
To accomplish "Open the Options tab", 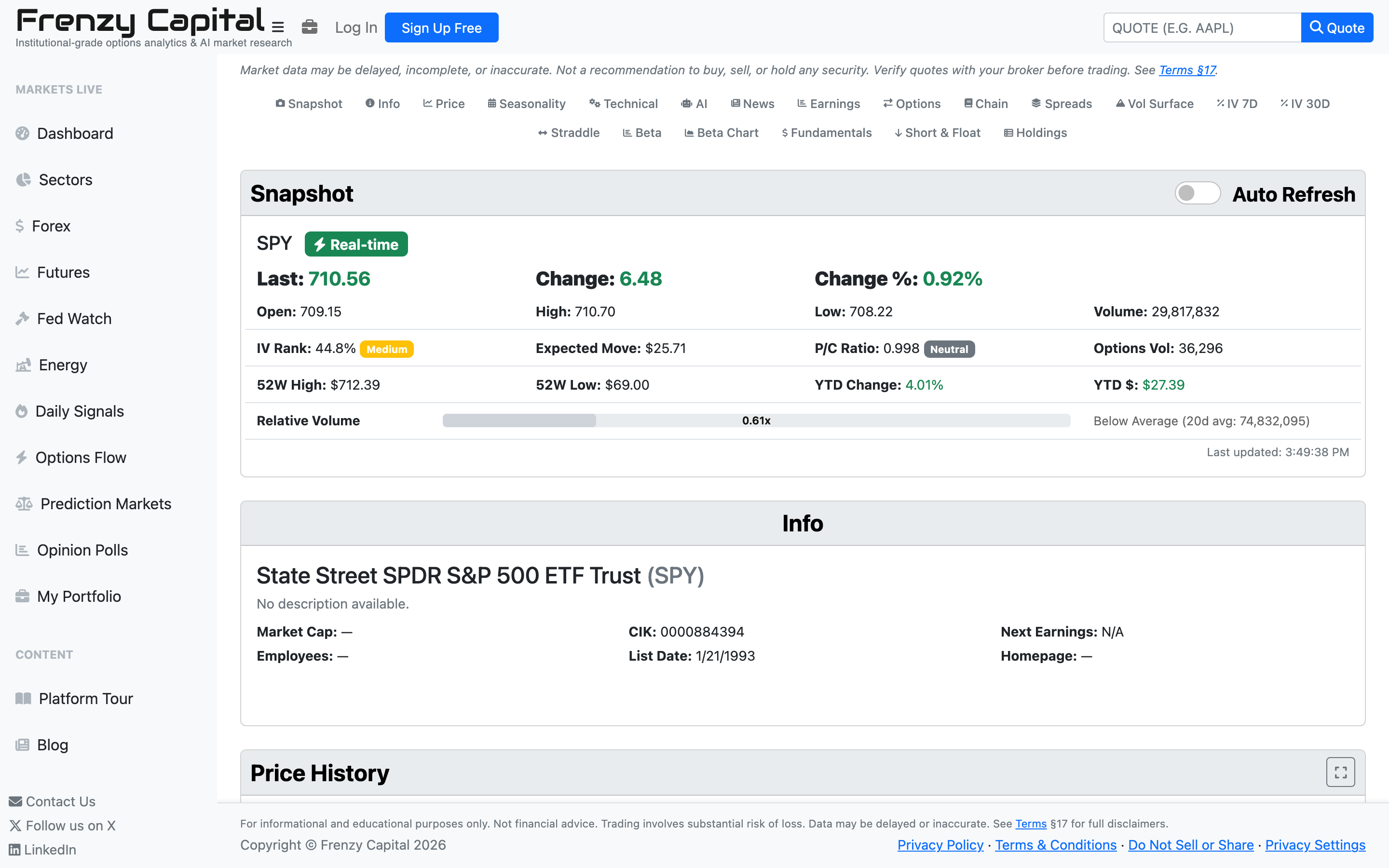I will pos(912,104).
